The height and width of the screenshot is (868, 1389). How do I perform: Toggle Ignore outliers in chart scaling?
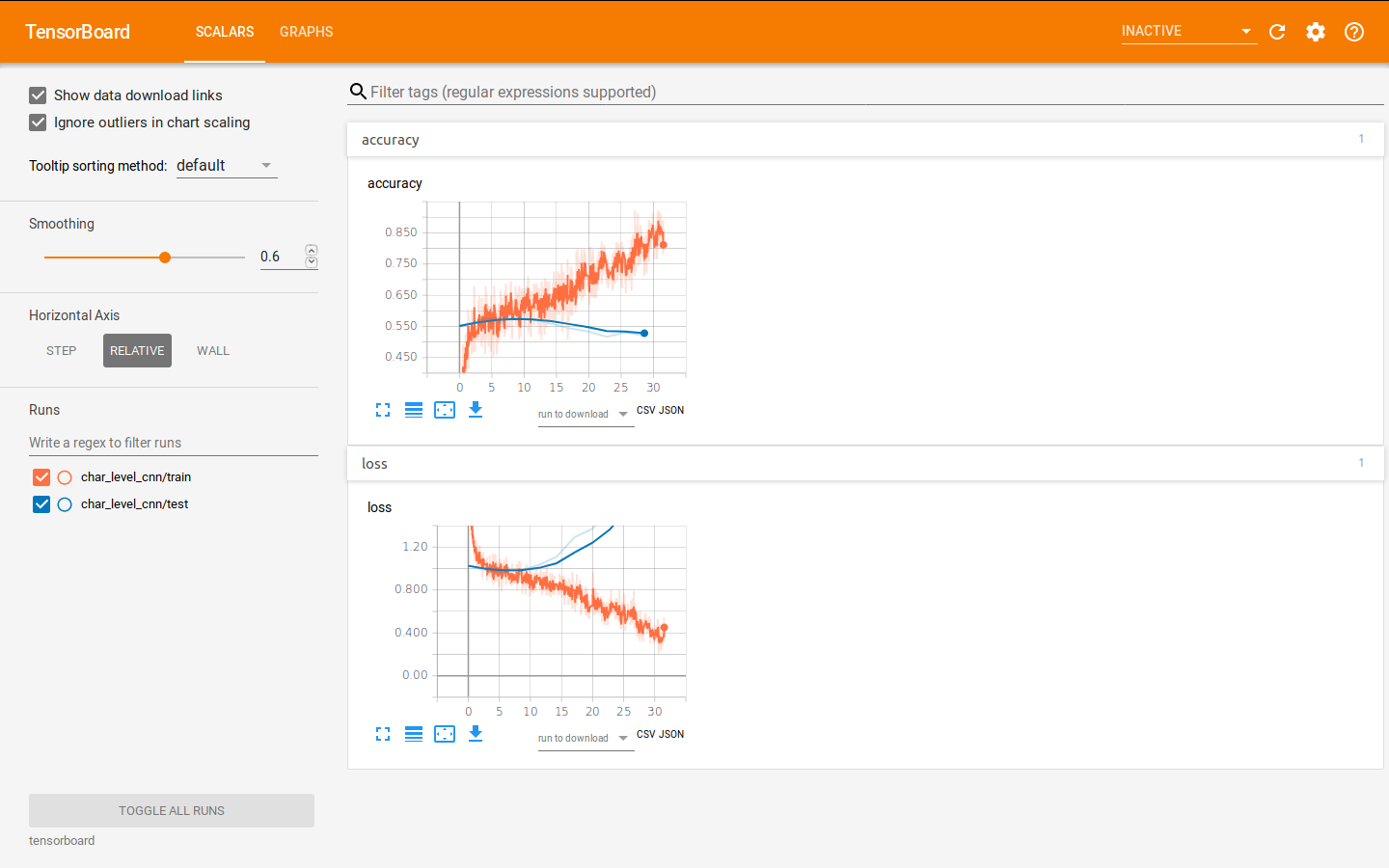pos(38,122)
